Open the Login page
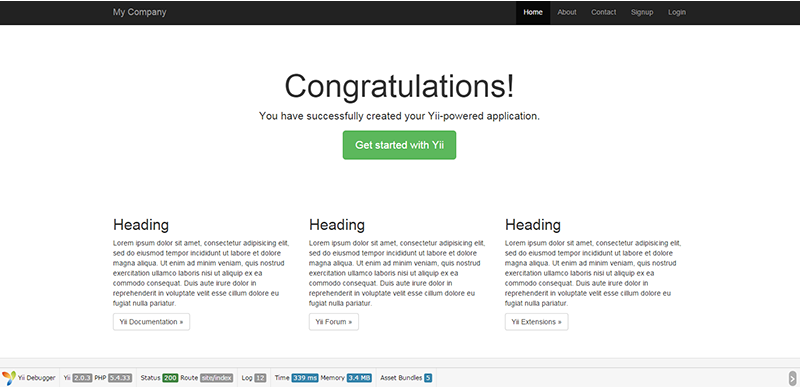This screenshot has height=387, width=800. (x=677, y=12)
